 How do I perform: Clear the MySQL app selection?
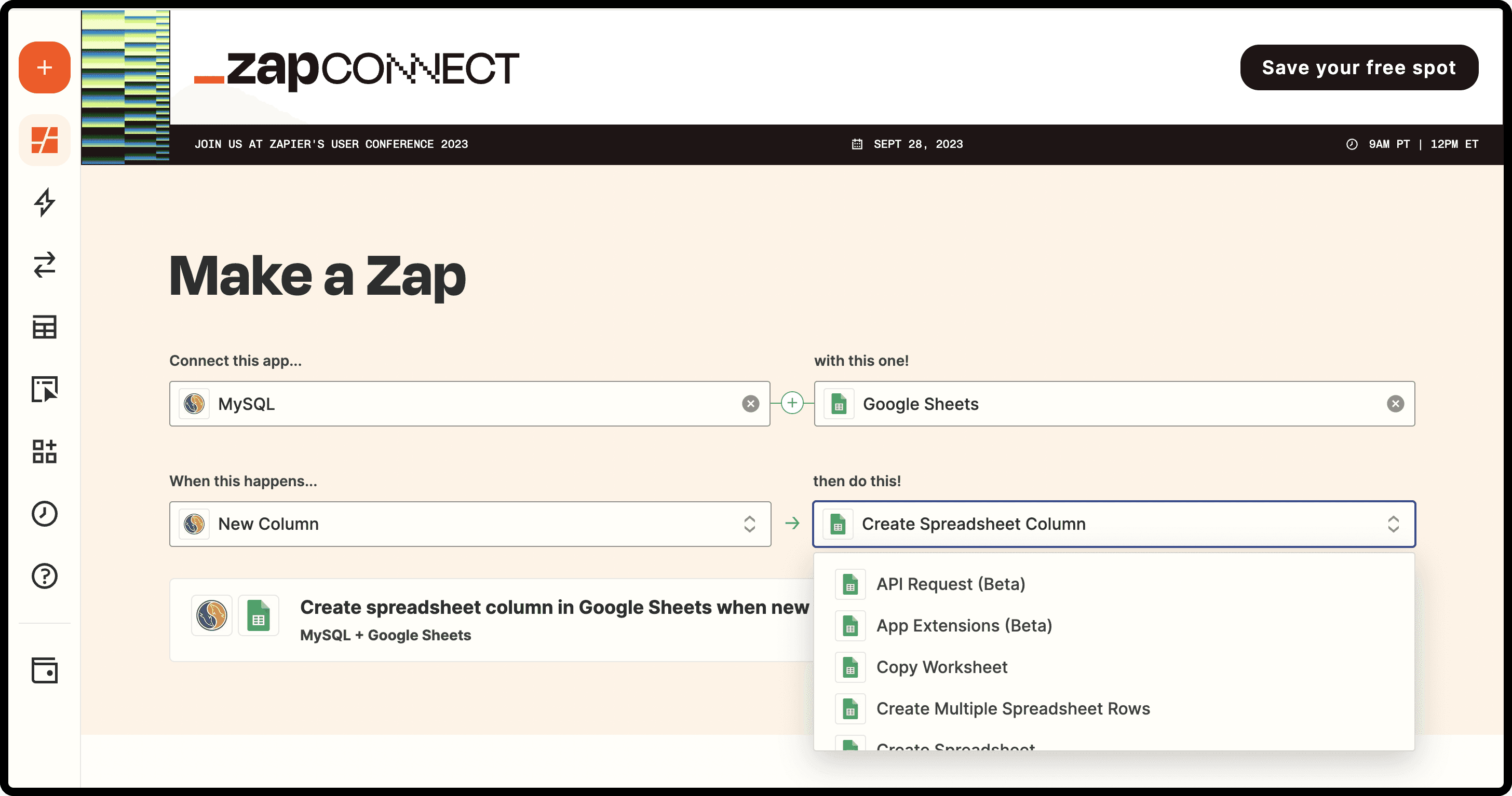(750, 404)
